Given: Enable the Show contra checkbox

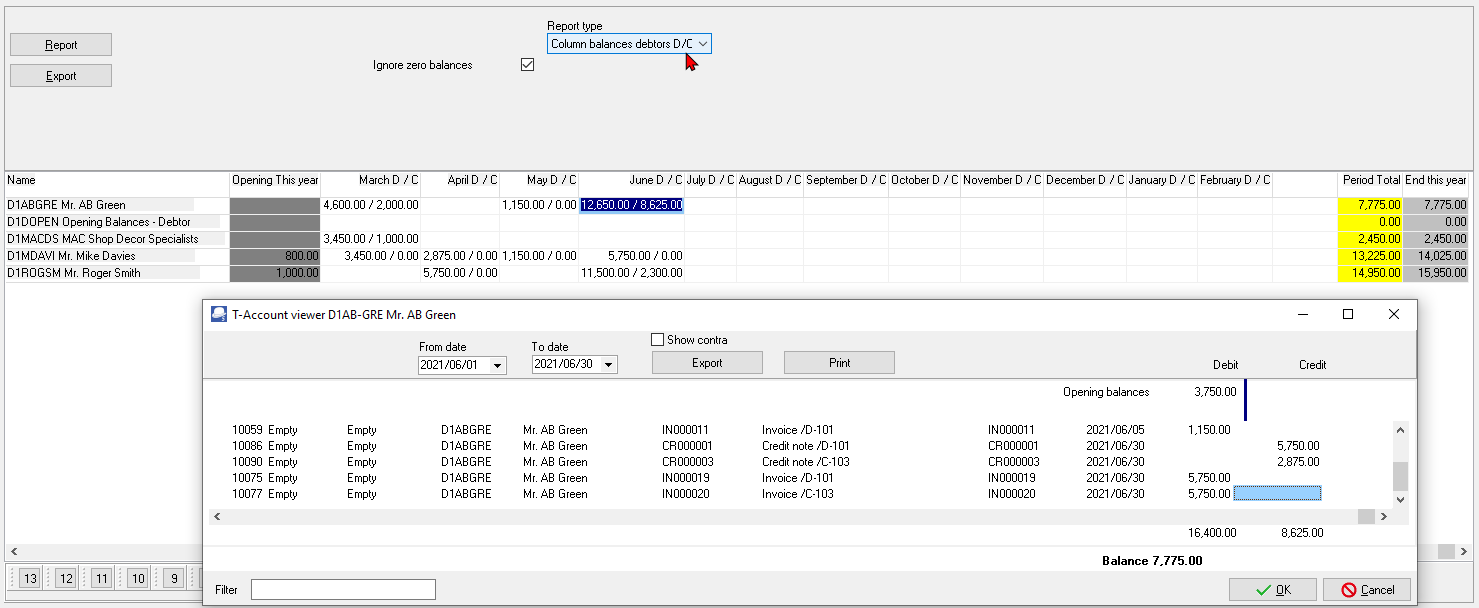Looking at the screenshot, I should pos(658,340).
